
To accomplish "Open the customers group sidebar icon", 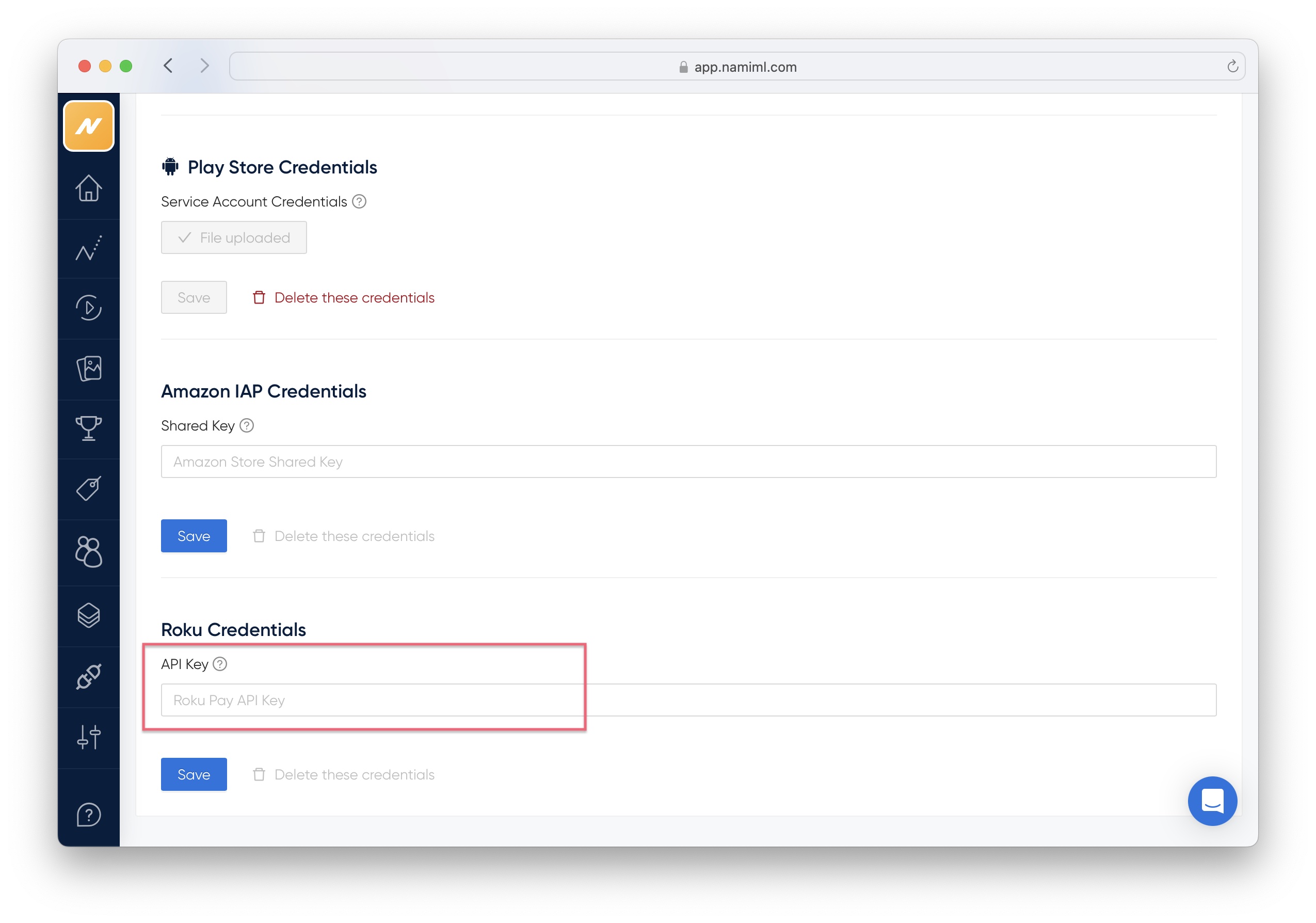I will [x=89, y=552].
